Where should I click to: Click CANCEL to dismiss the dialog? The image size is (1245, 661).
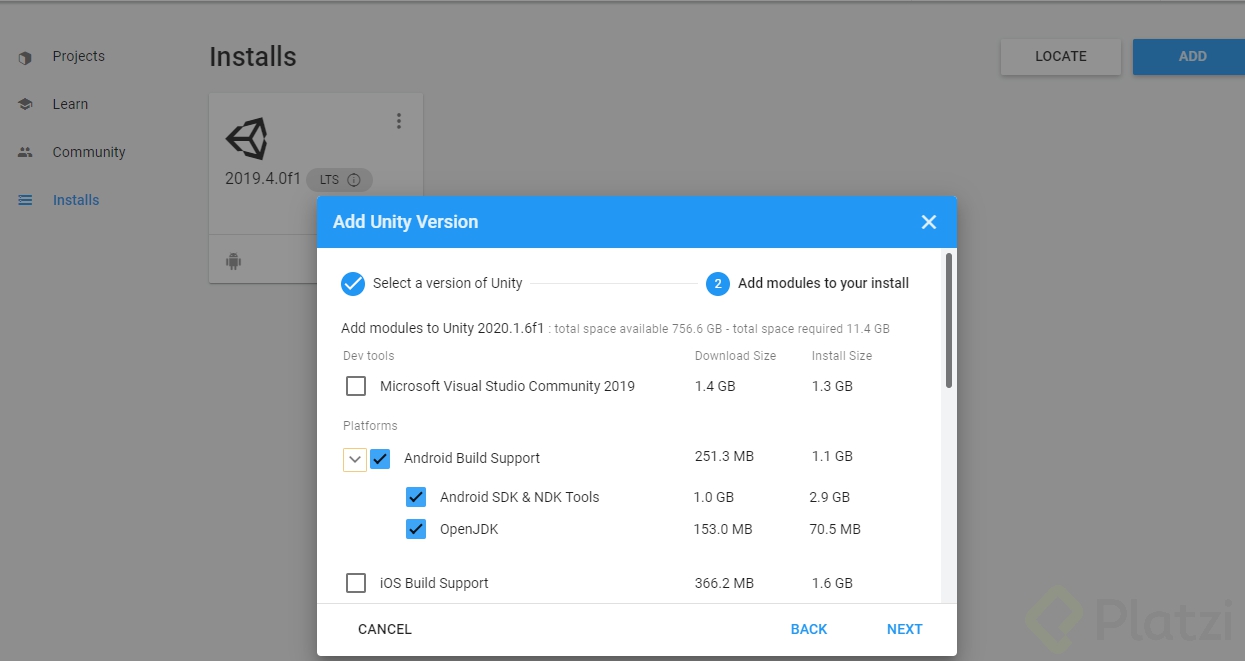pyautogui.click(x=385, y=629)
